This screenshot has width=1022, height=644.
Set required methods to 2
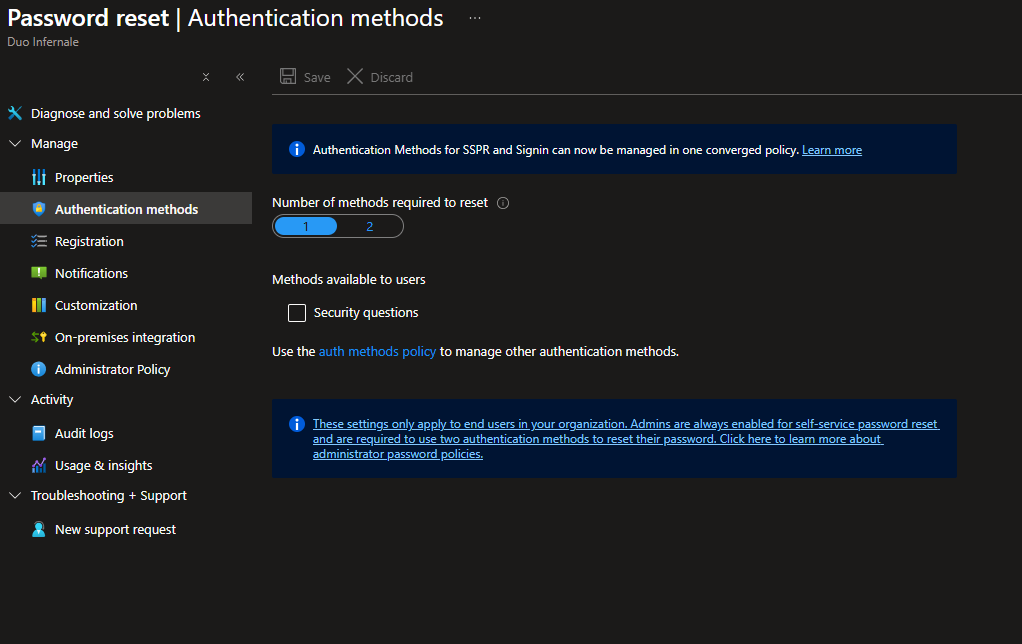pos(369,227)
